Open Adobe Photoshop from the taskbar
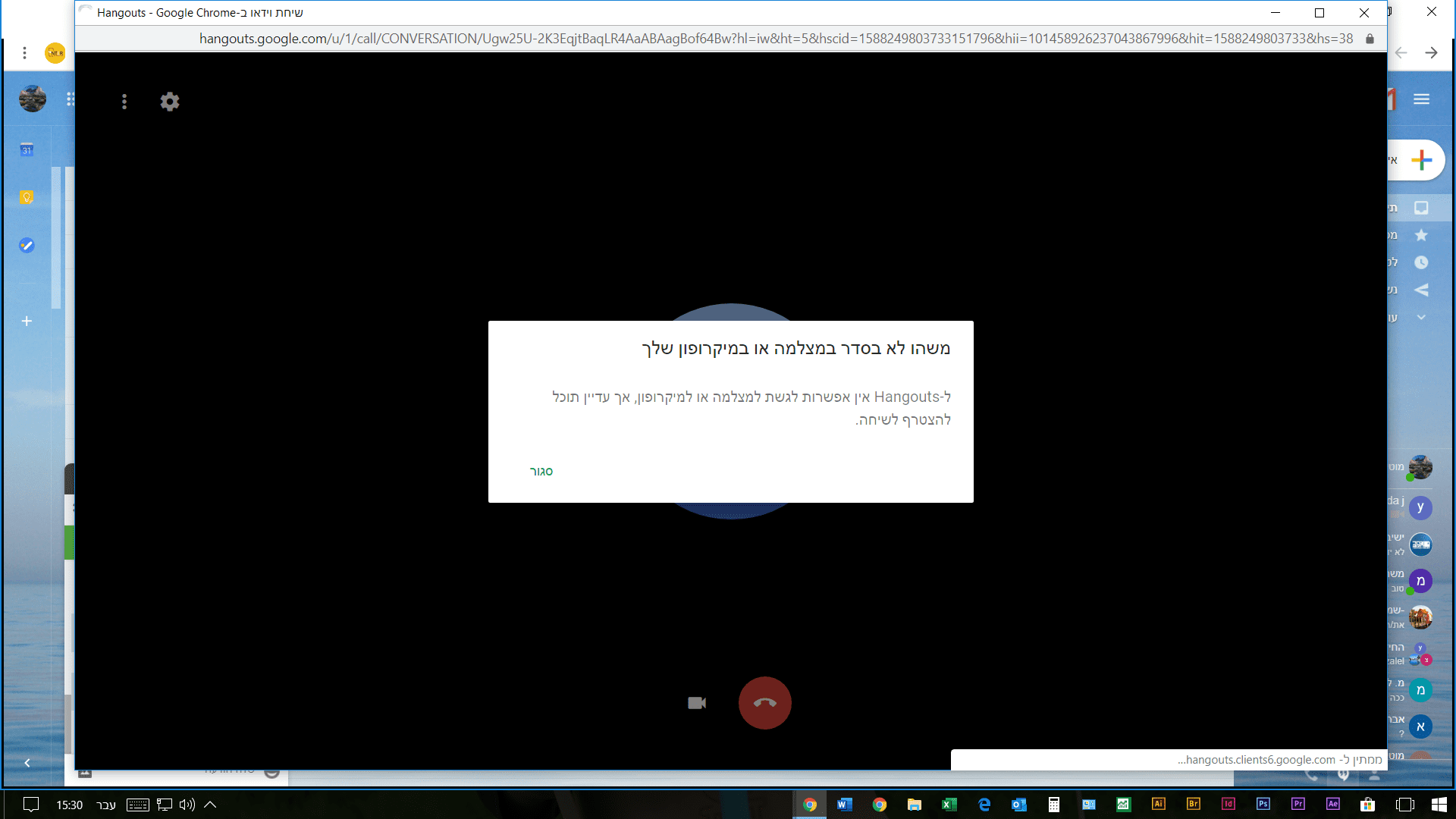 1263,805
